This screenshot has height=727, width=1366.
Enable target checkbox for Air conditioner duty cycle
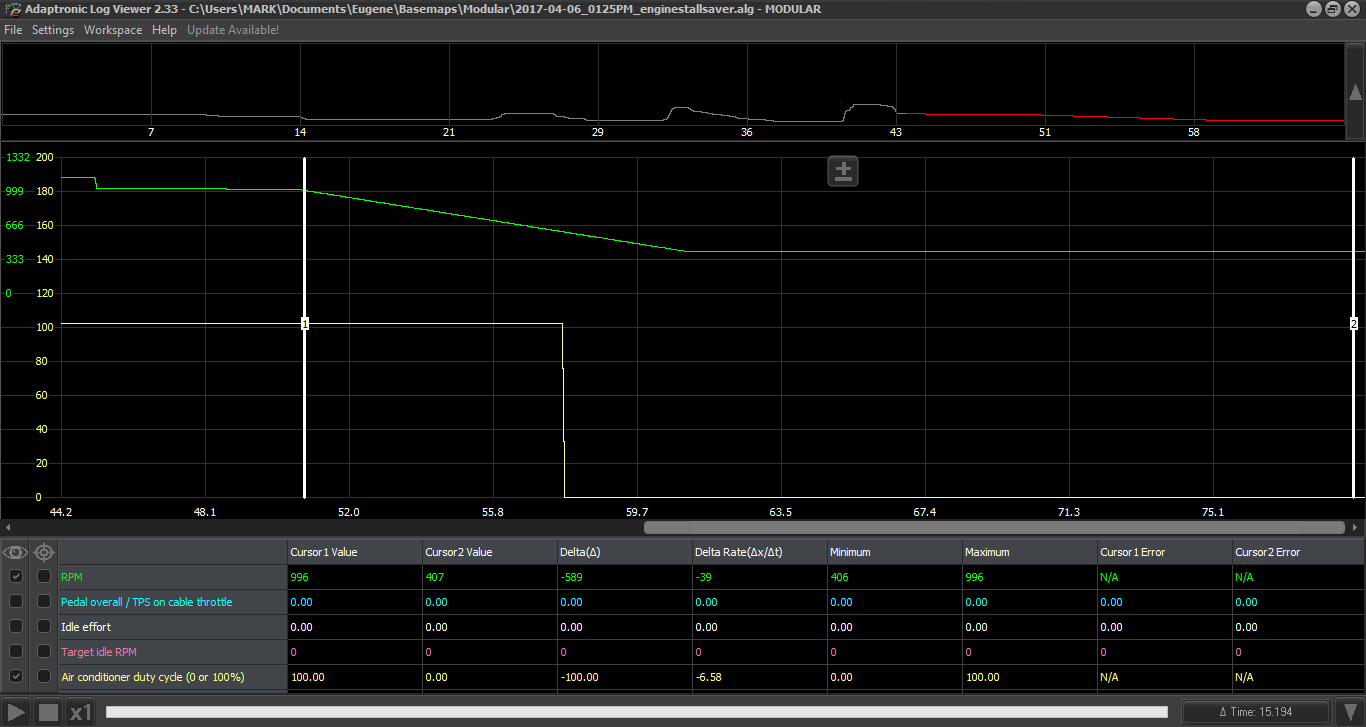pyautogui.click(x=44, y=677)
